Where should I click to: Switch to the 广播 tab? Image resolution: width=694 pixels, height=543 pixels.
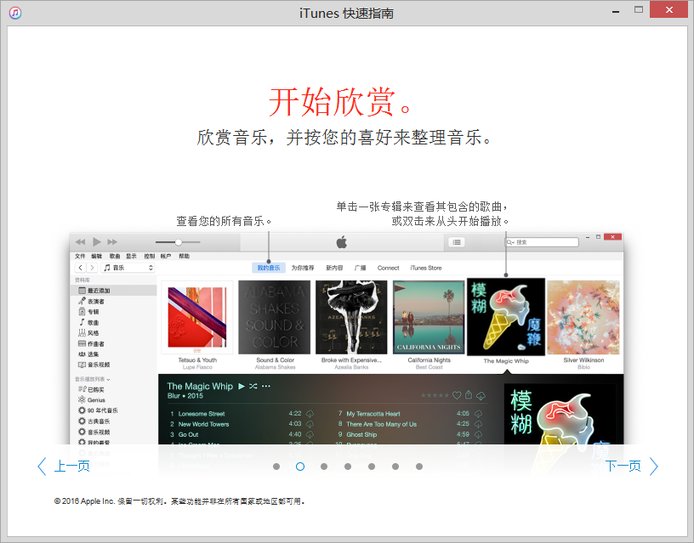[360, 268]
